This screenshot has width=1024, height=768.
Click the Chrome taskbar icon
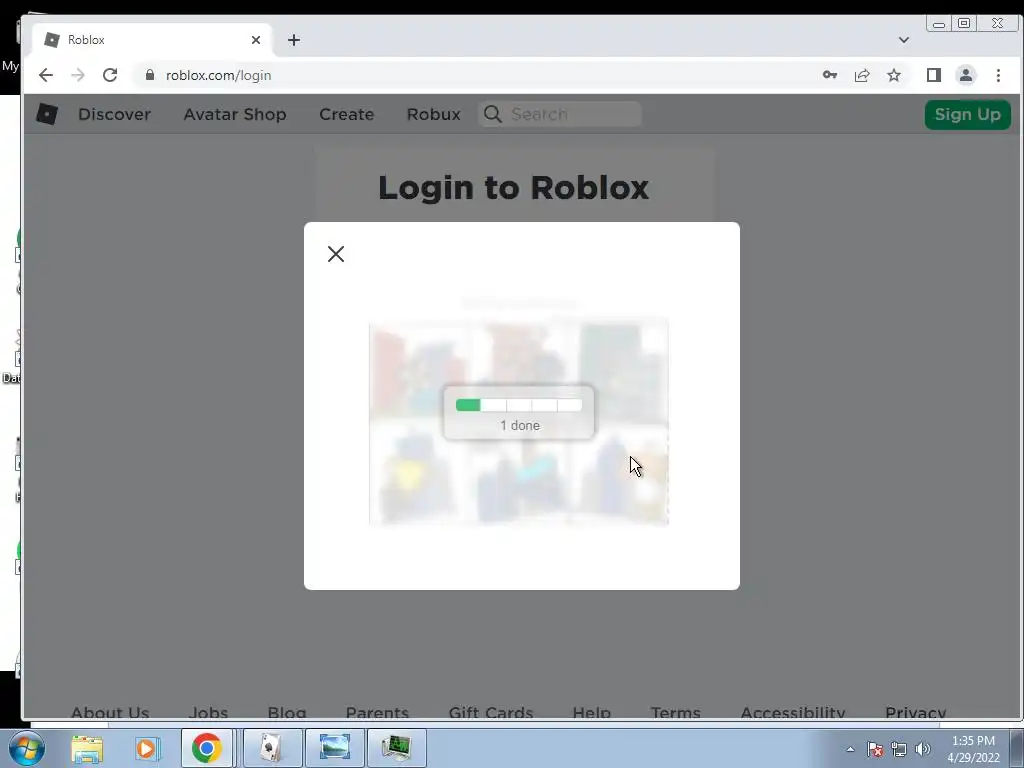tap(206, 748)
